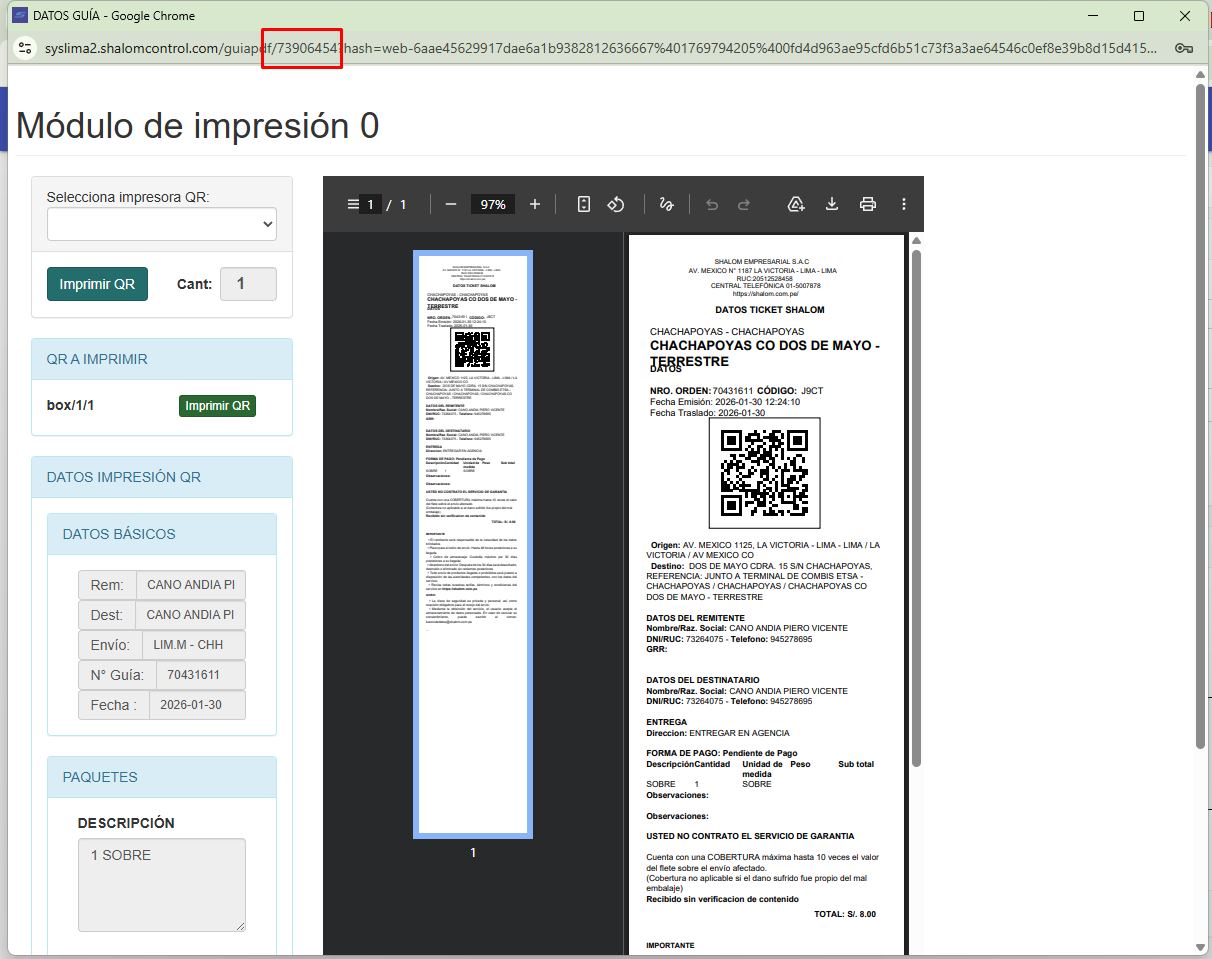Save PDF to Google Drive icon

point(796,204)
